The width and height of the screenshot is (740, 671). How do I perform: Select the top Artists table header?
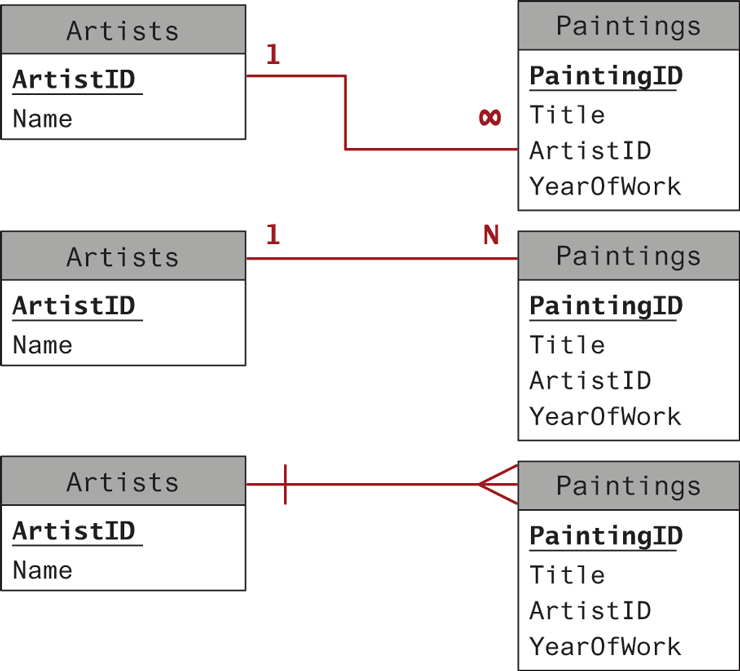[x=123, y=30]
